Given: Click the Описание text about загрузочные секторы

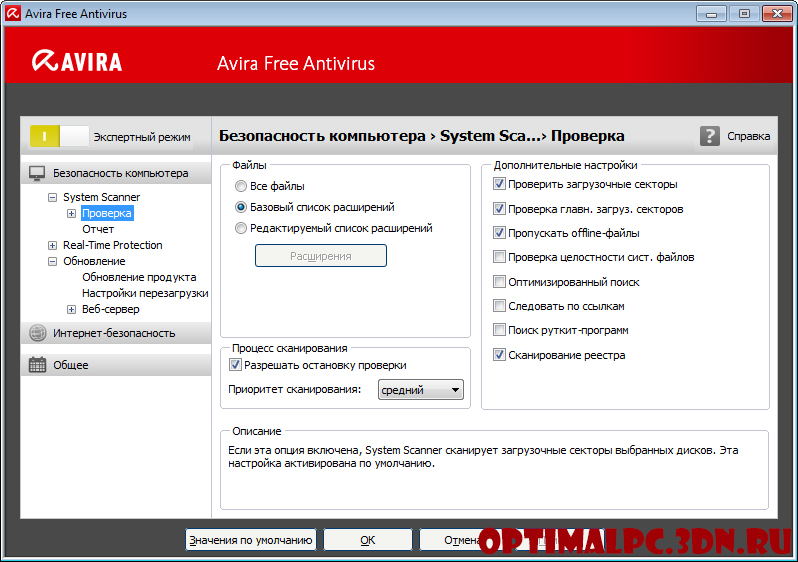Looking at the screenshot, I should click(x=483, y=457).
